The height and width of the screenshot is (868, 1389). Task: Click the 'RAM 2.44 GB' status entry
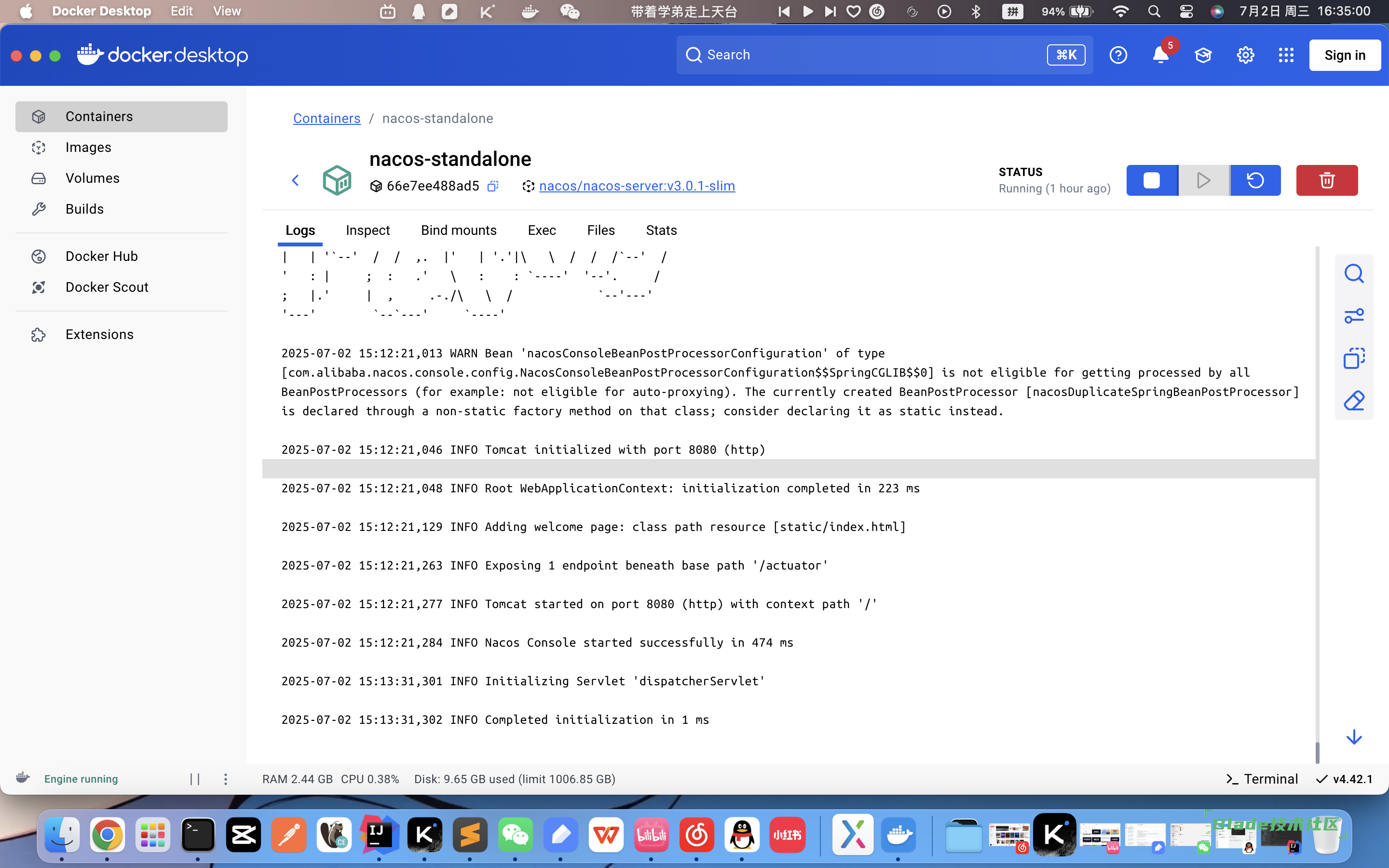[297, 779]
